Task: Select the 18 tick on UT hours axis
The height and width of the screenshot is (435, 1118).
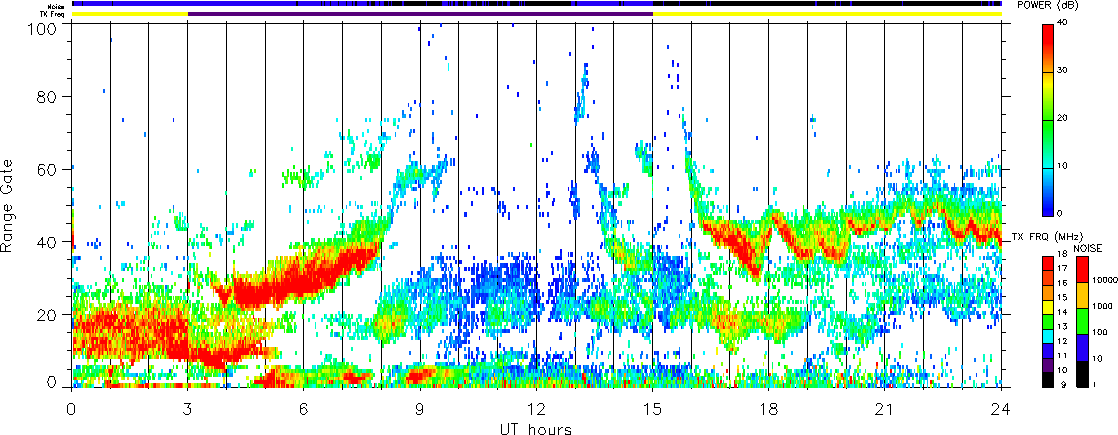Action: point(769,409)
